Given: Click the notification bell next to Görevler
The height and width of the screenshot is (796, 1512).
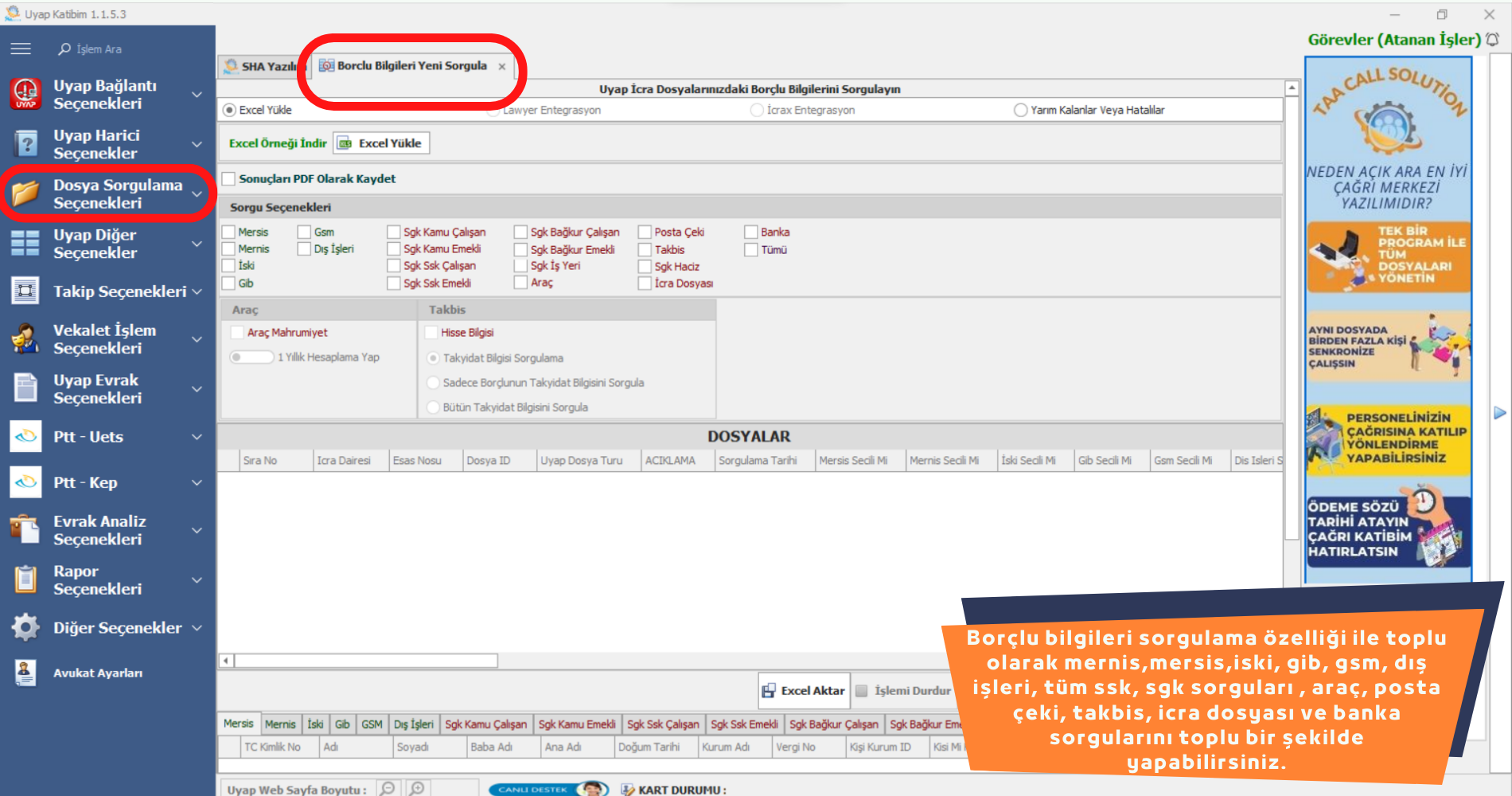Looking at the screenshot, I should pyautogui.click(x=1493, y=39).
